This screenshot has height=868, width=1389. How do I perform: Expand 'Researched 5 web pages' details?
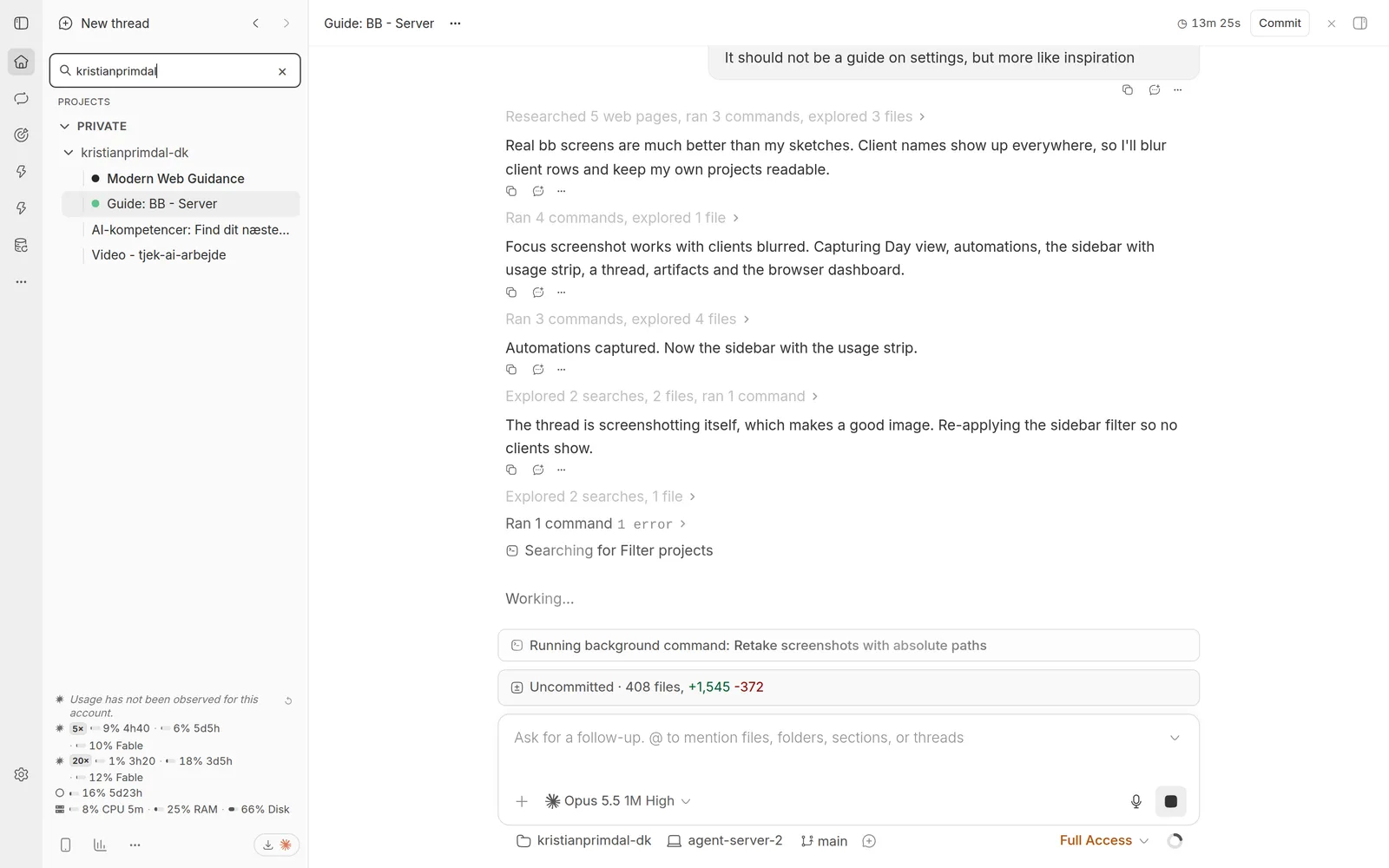tap(715, 116)
